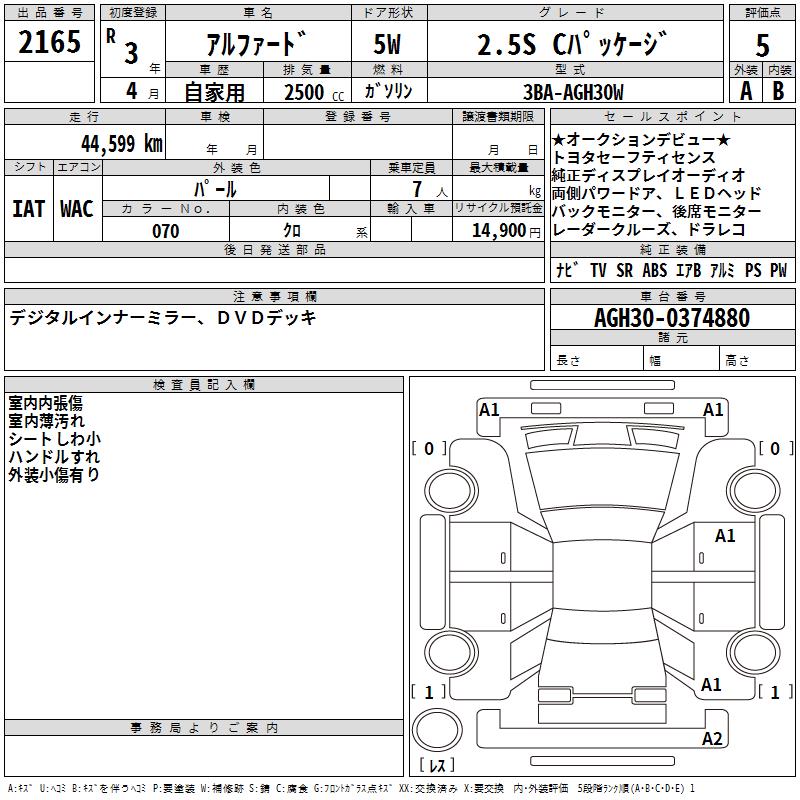
Task: Click the overall evaluation score 5
Action: pos(762,45)
